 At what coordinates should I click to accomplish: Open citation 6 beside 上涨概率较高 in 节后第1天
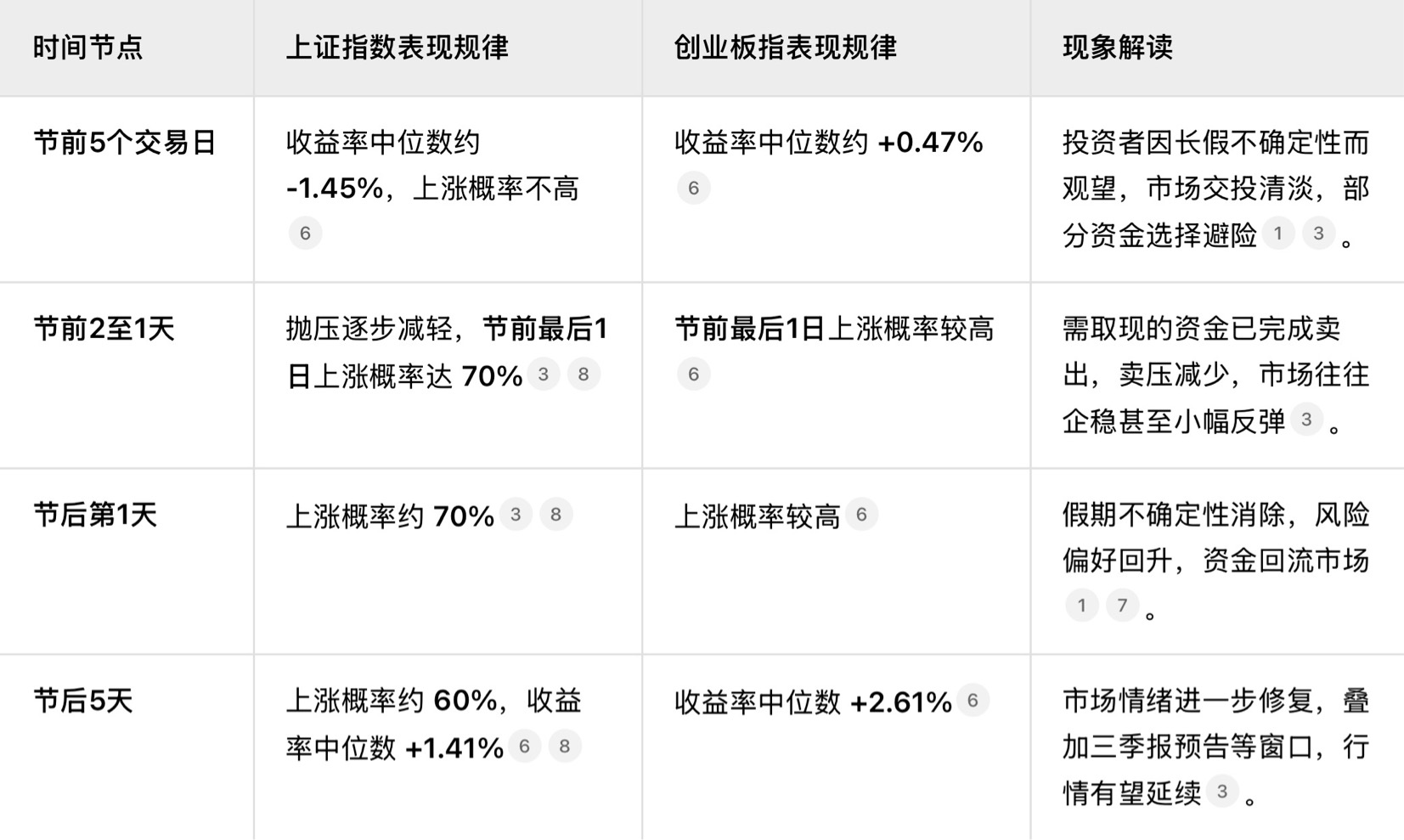860,514
